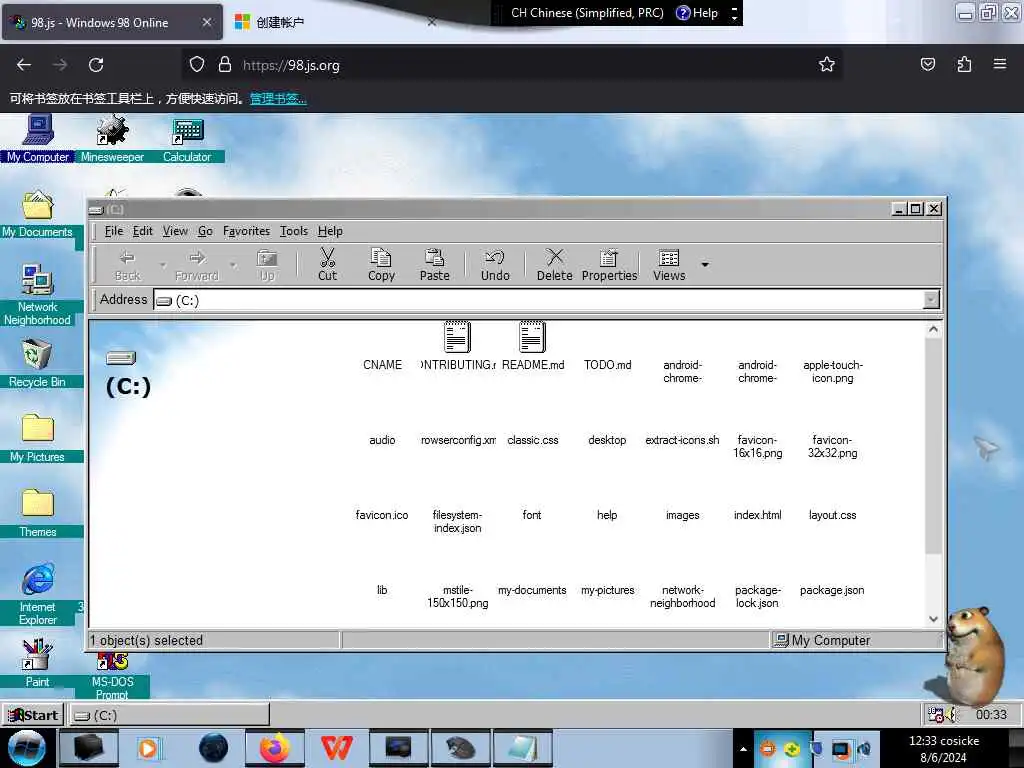
Task: Click the Copy toolbar icon
Action: 381,264
